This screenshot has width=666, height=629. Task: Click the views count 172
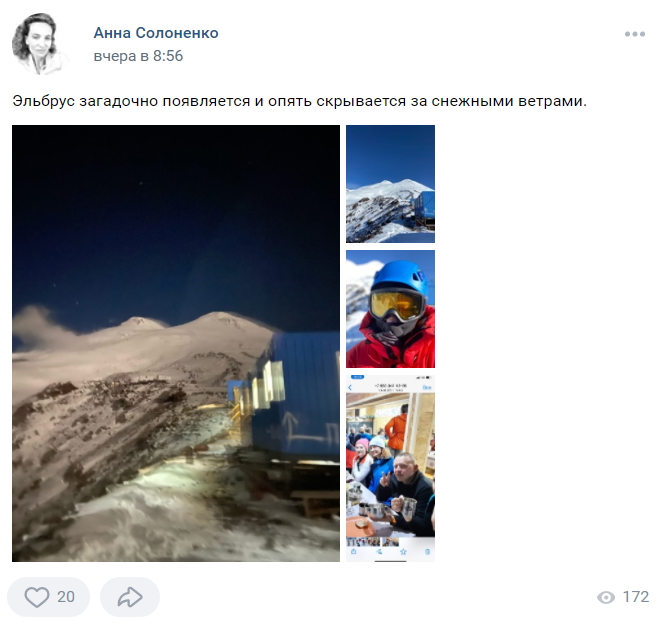(635, 597)
